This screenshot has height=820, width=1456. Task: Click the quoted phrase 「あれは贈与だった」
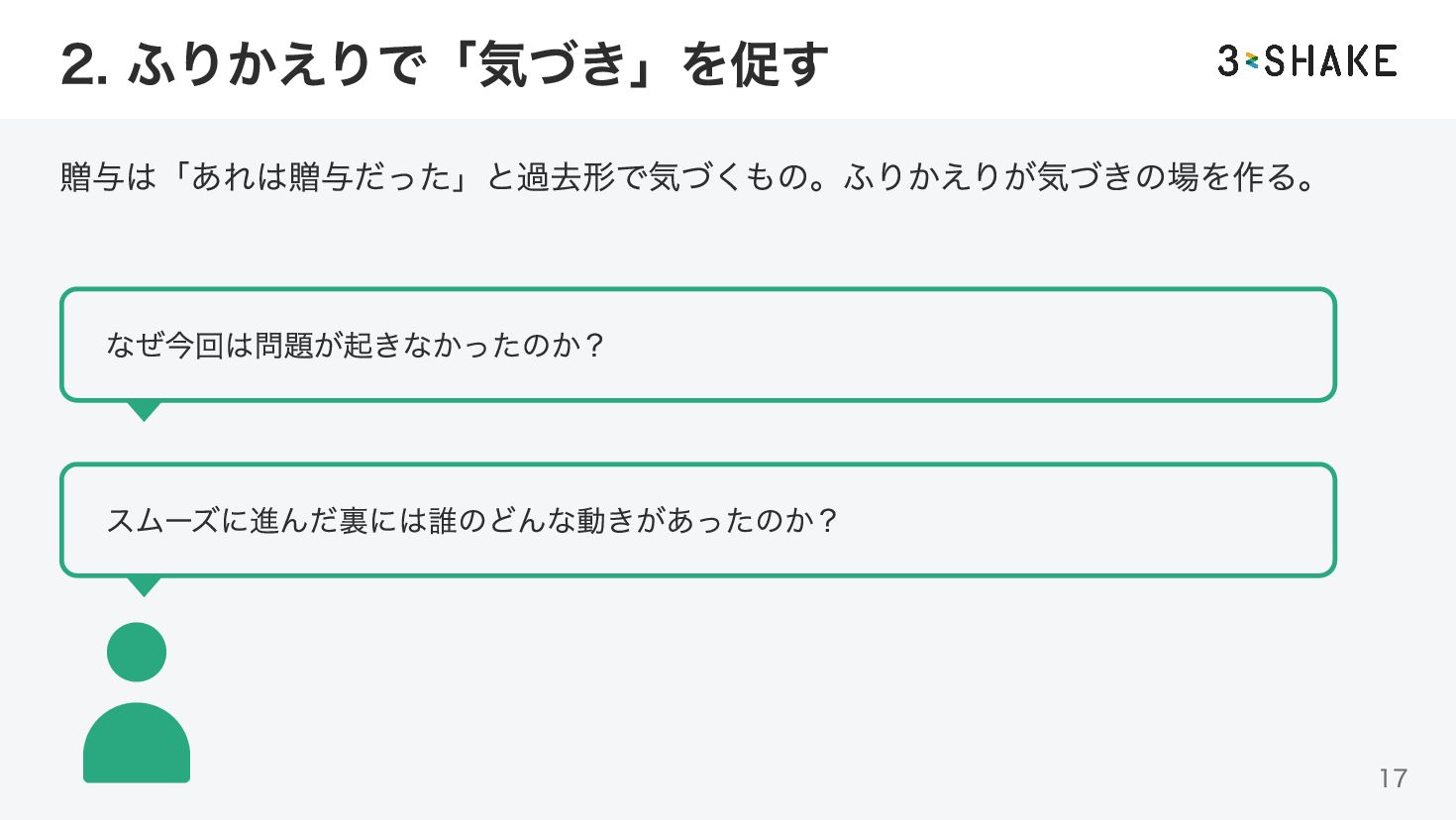(321, 177)
